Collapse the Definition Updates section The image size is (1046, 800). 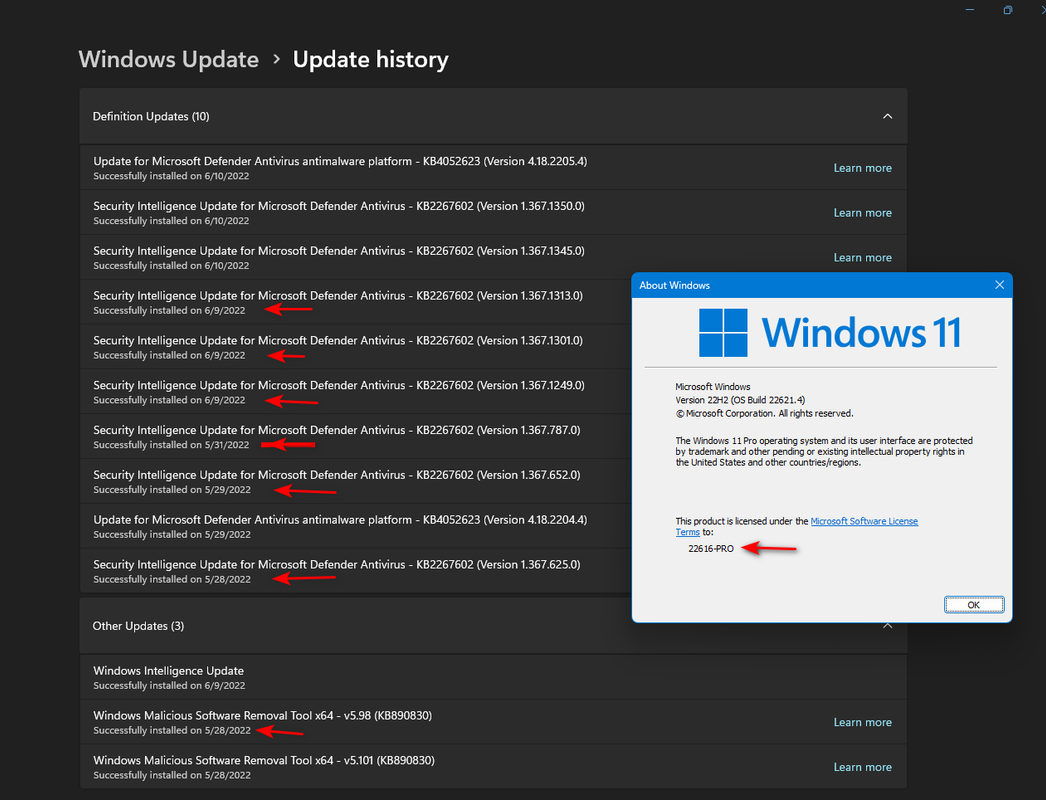coord(887,116)
